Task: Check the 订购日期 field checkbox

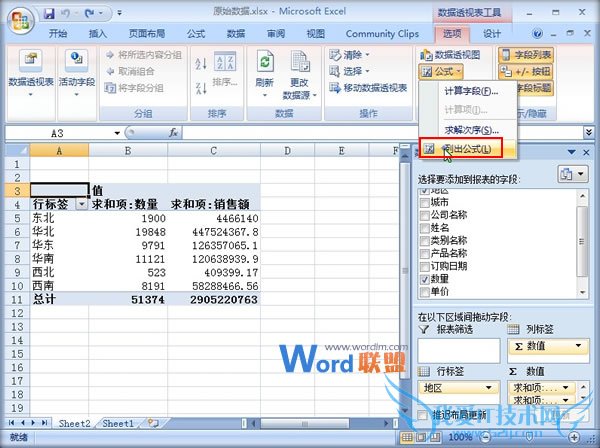Action: pyautogui.click(x=424, y=266)
